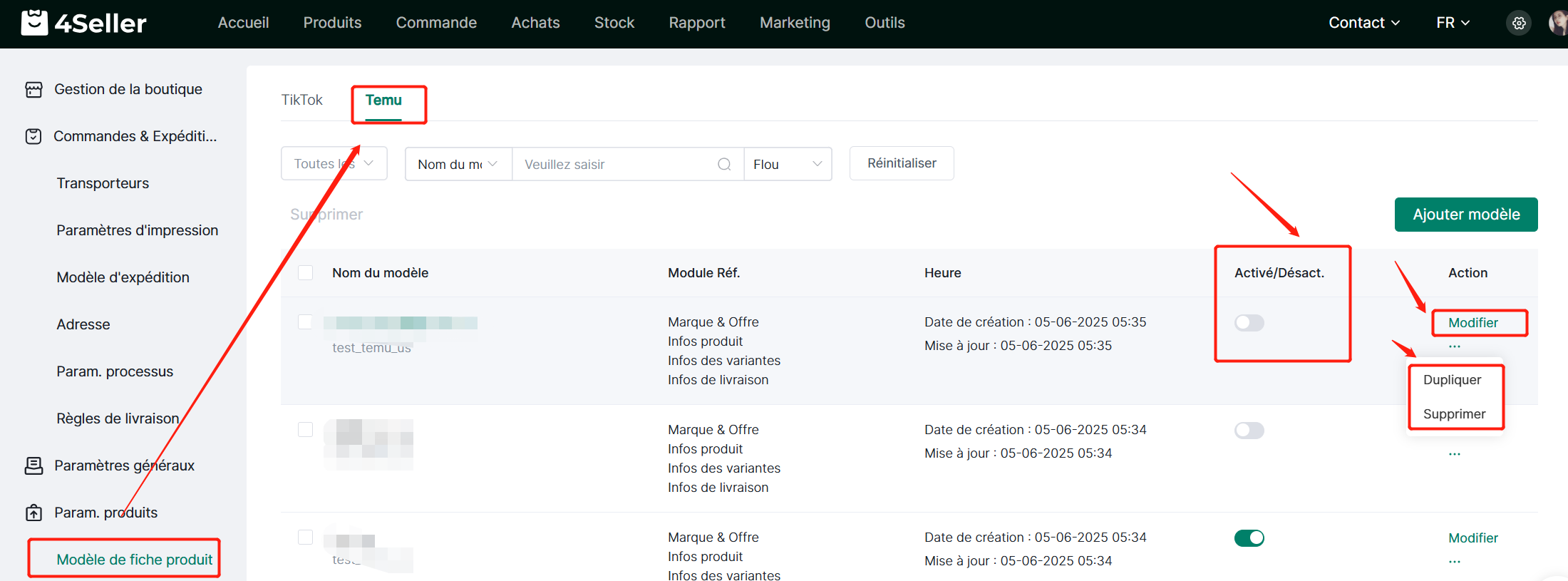This screenshot has width=1568, height=581.
Task: Tick the checkbox for the second template row
Action: coord(305,429)
